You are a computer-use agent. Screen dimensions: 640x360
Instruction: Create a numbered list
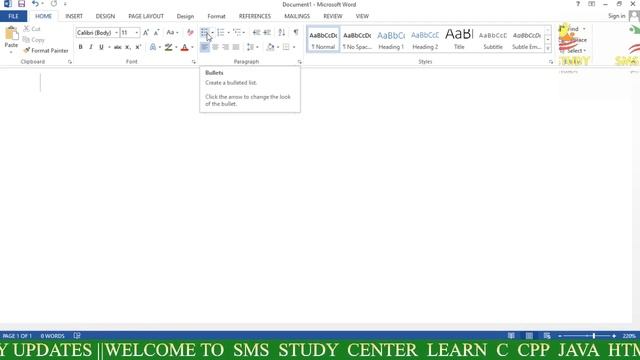tap(220, 32)
